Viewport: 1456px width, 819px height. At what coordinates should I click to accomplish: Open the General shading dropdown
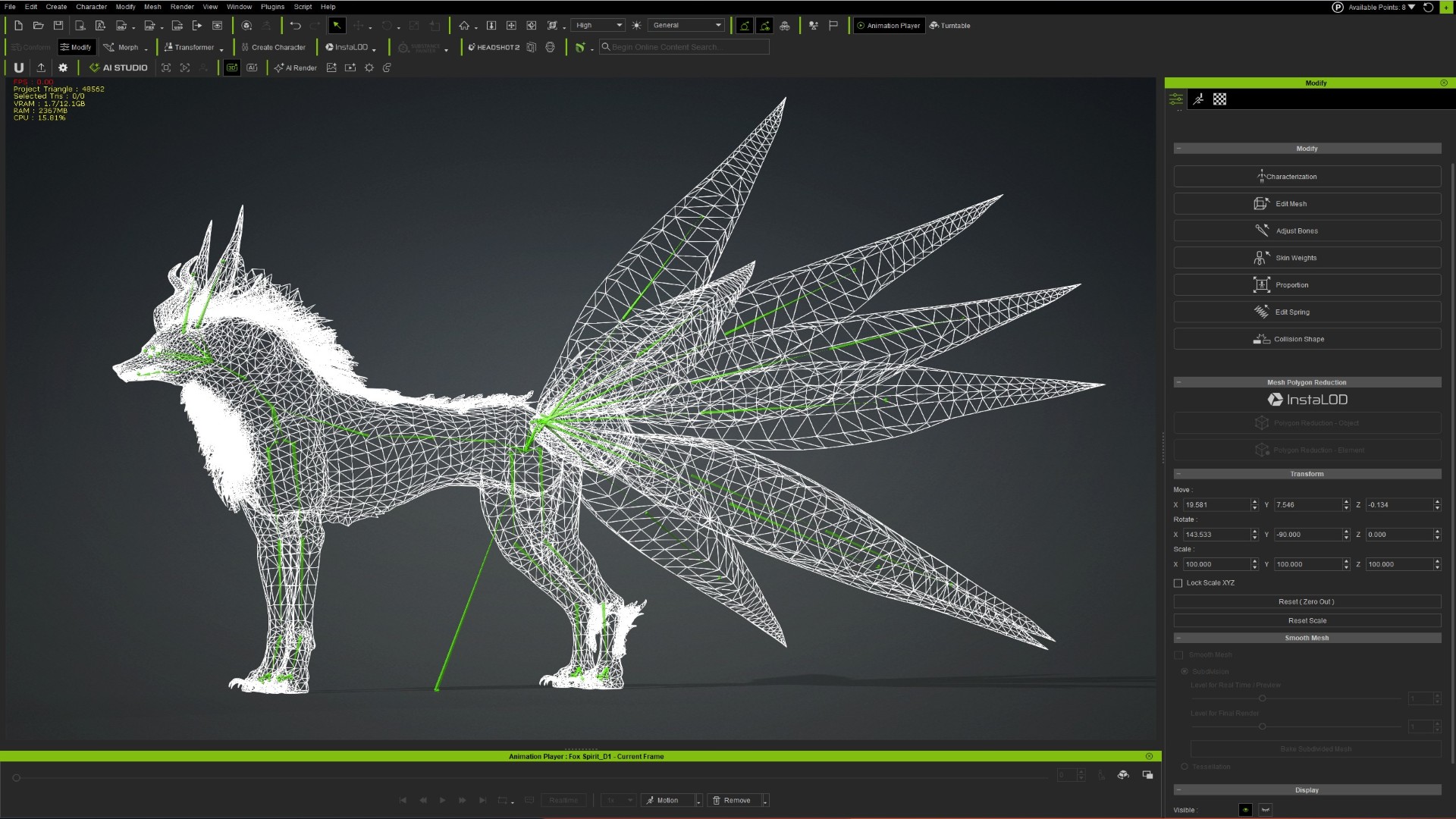tap(688, 26)
